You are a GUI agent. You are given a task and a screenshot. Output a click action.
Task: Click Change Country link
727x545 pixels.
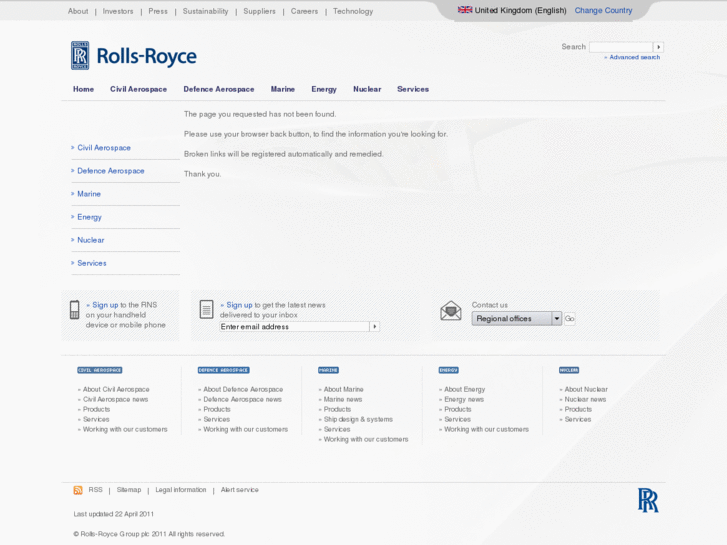point(603,10)
